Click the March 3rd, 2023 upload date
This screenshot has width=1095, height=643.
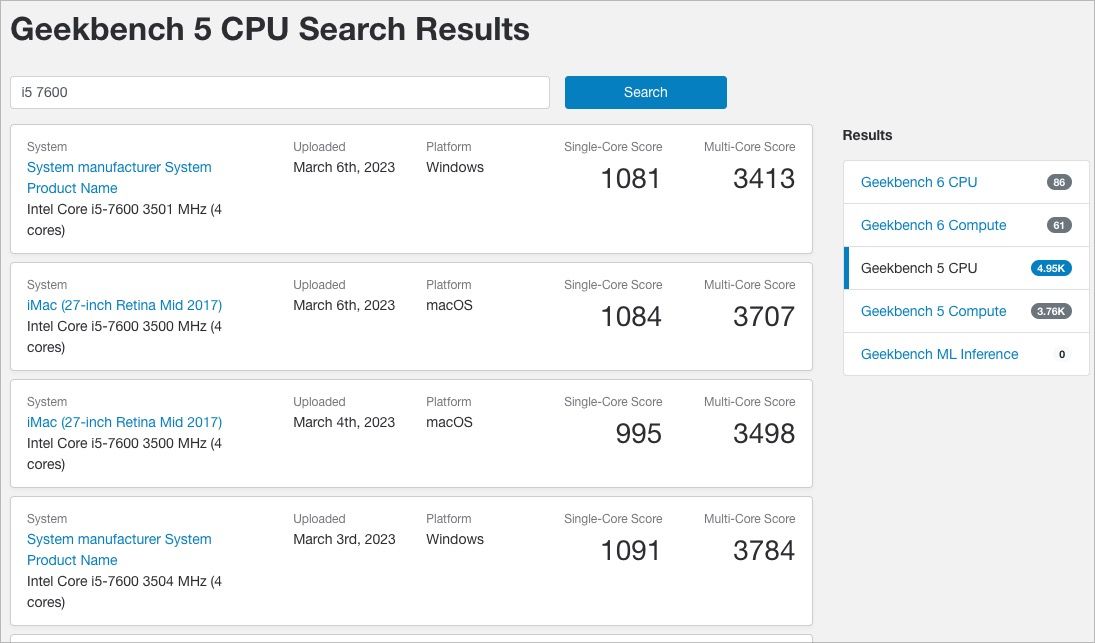pos(344,539)
